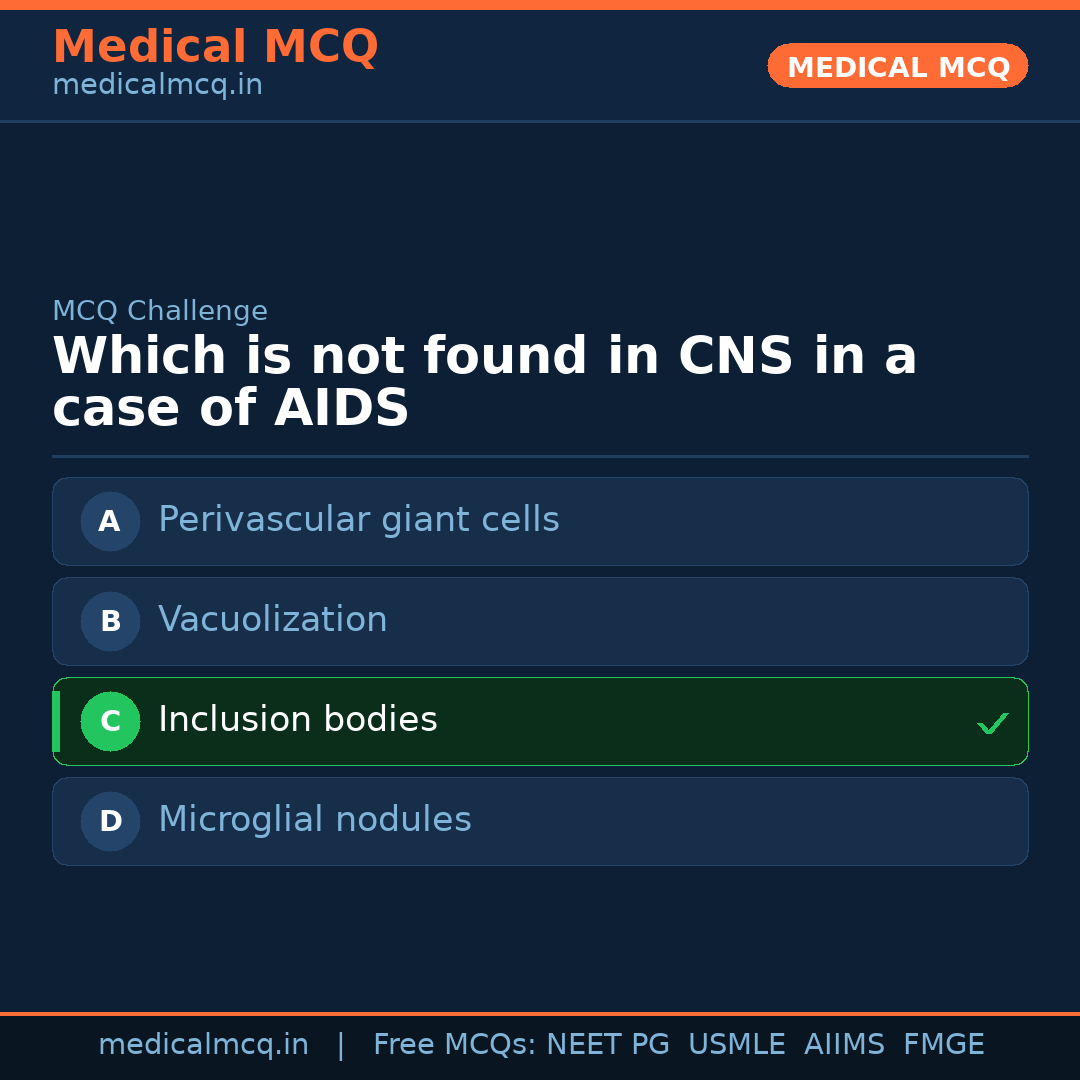Click the 'MCQ Challenge' label

click(160, 311)
